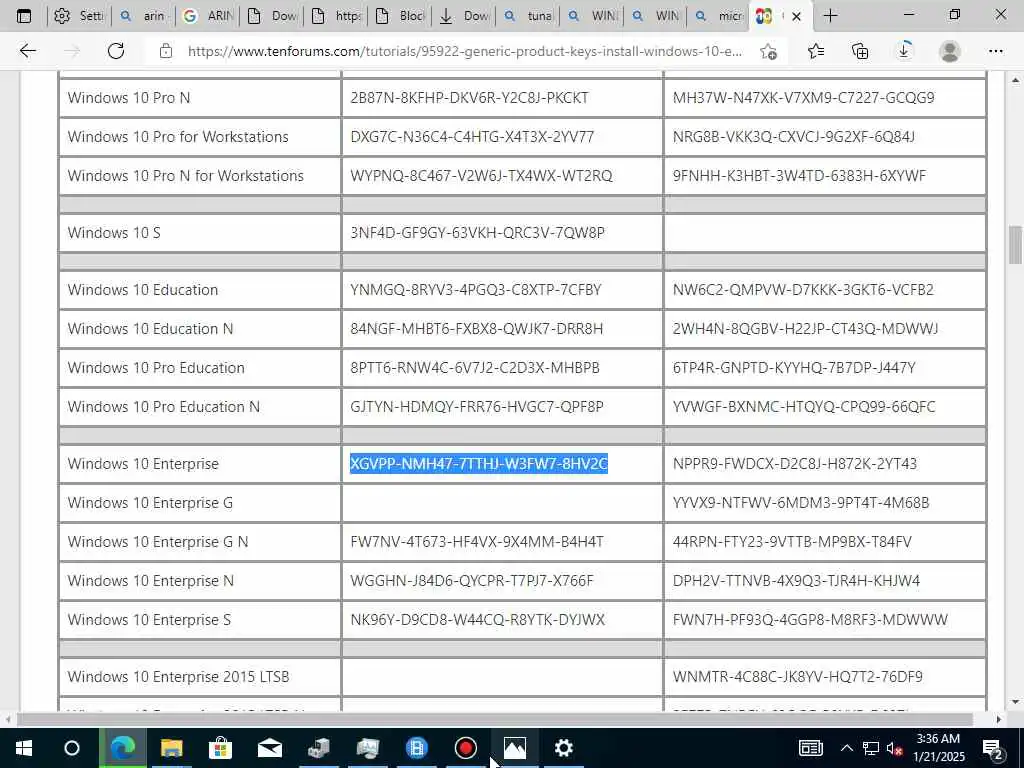This screenshot has width=1024, height=768.
Task: Open the tab actions menu icon
Action: tap(24, 16)
